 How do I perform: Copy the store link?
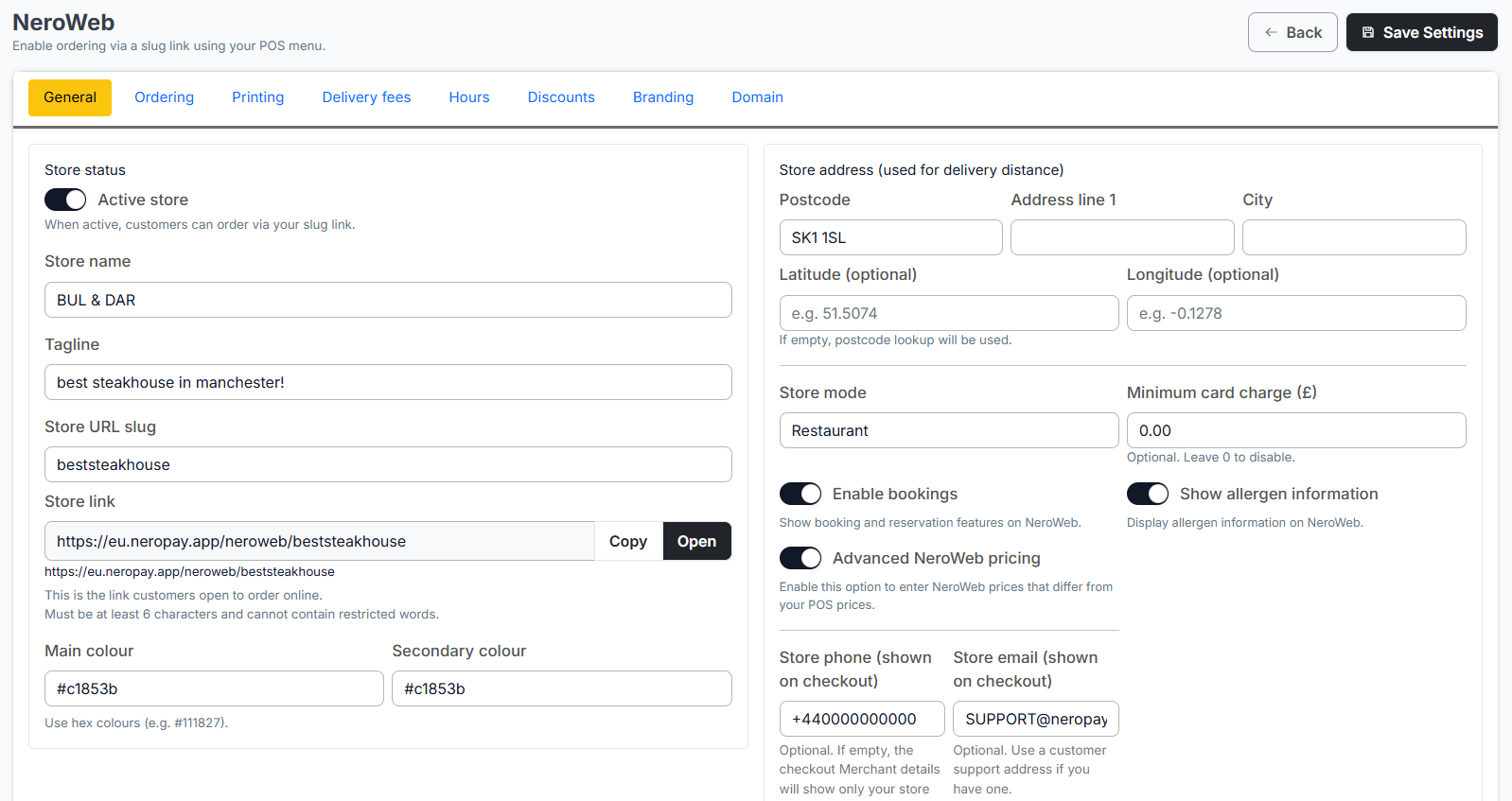[628, 541]
